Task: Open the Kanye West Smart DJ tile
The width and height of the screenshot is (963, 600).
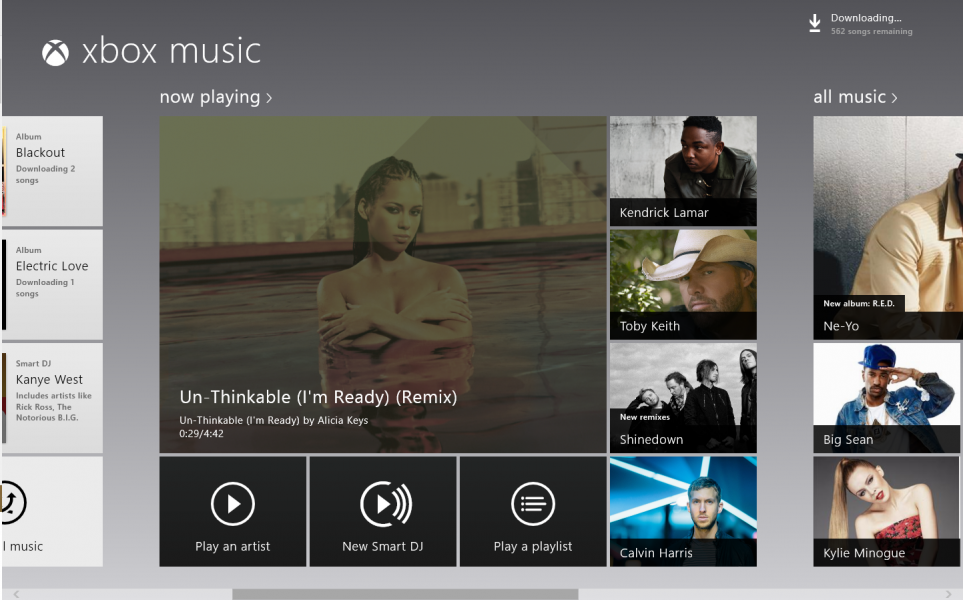Action: [x=52, y=398]
